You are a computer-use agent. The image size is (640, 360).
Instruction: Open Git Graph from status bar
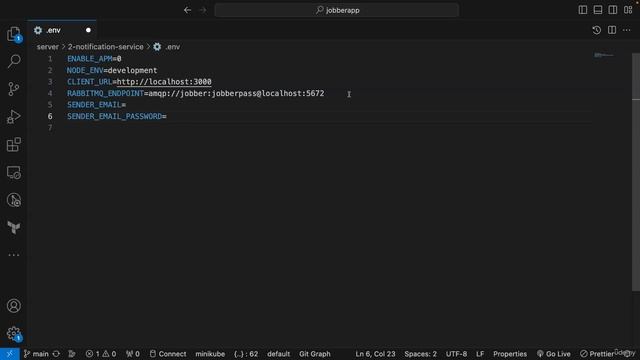pyautogui.click(x=315, y=354)
